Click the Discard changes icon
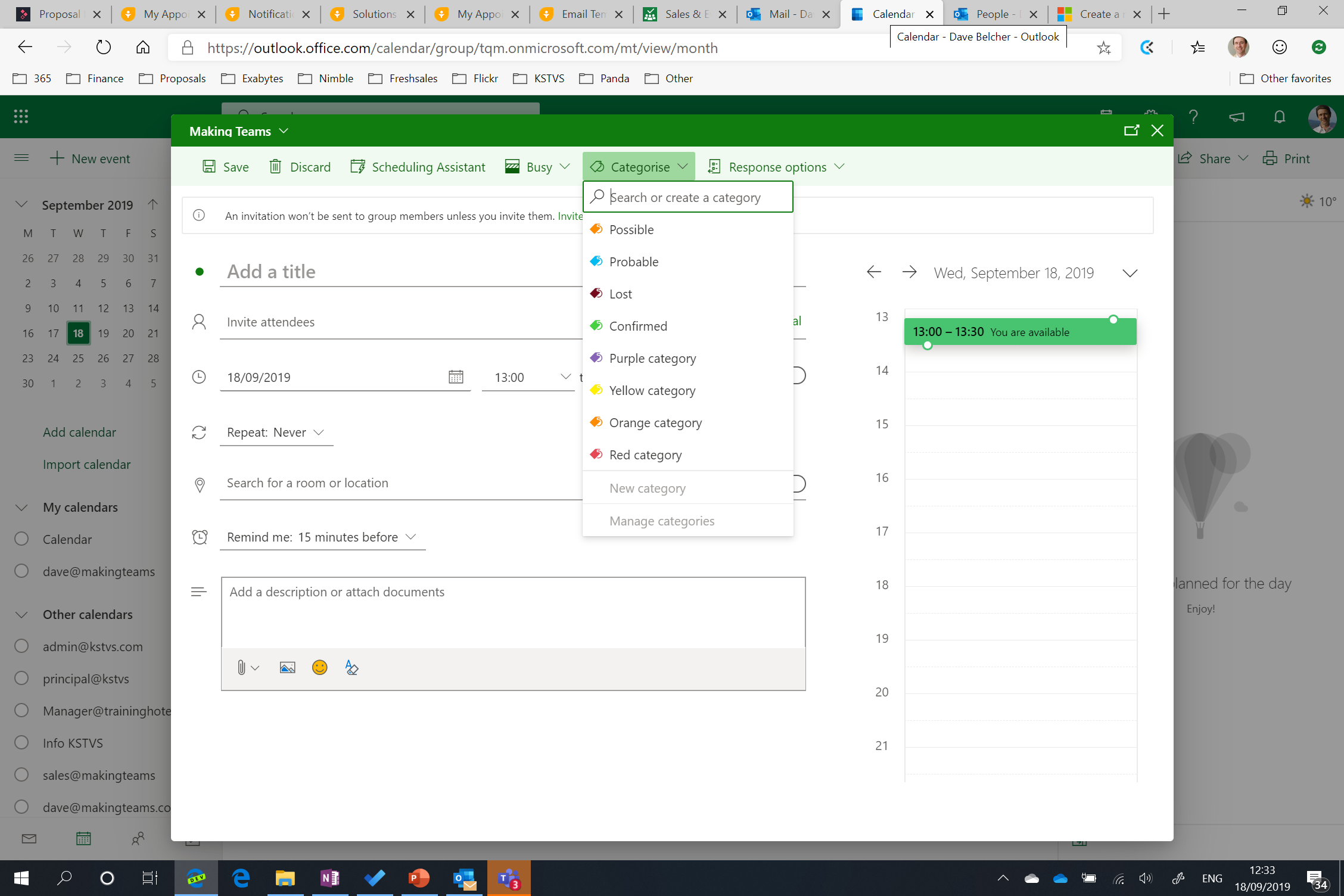Image resolution: width=1344 pixels, height=896 pixels. tap(275, 166)
